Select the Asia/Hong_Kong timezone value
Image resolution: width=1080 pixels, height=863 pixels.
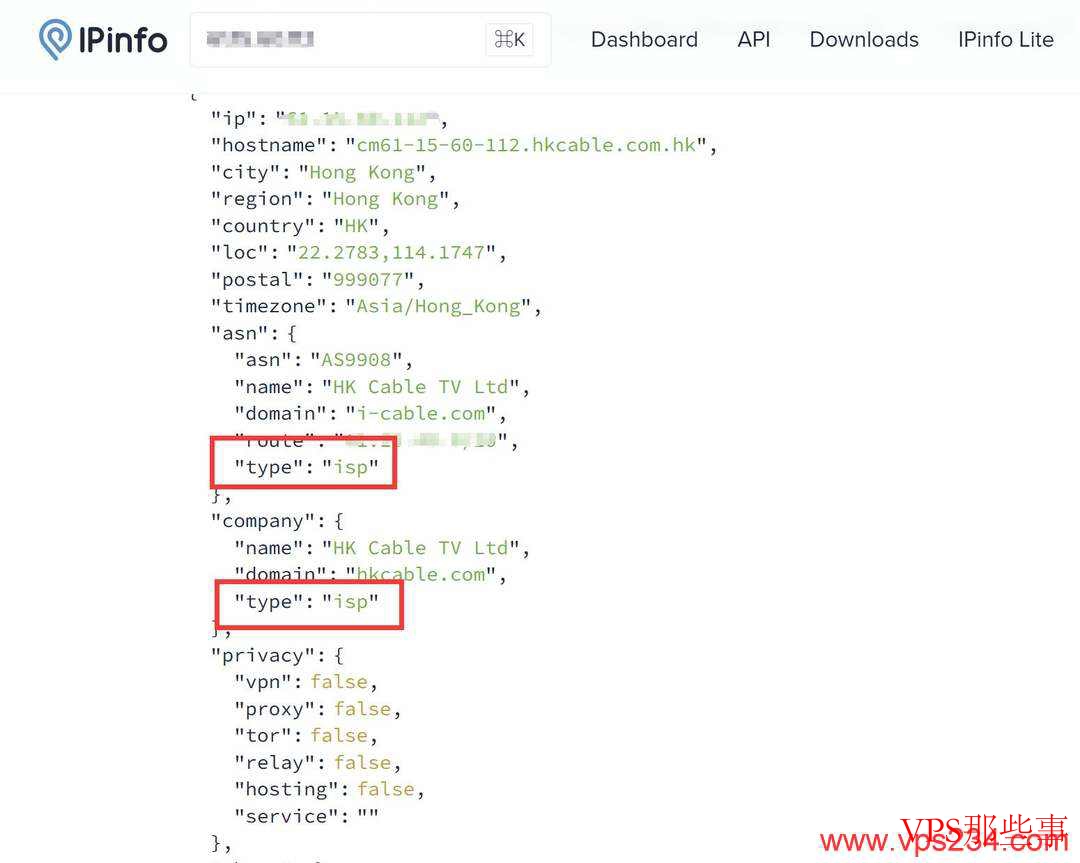click(438, 306)
